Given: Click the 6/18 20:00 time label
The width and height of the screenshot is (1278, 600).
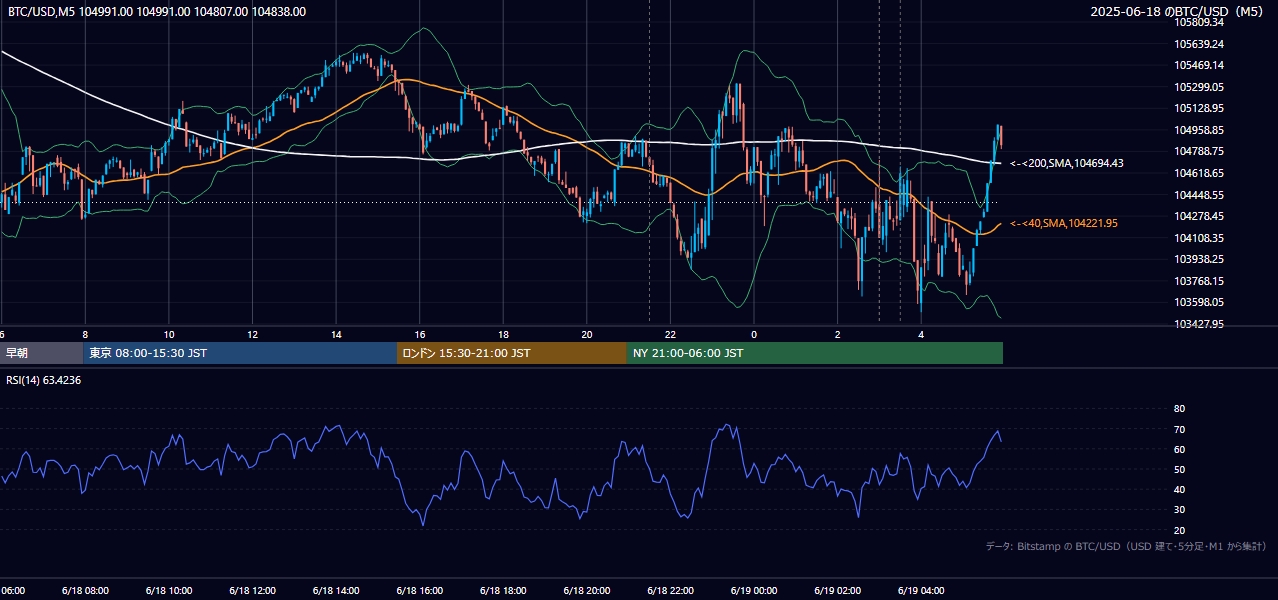Looking at the screenshot, I should pyautogui.click(x=587, y=591).
